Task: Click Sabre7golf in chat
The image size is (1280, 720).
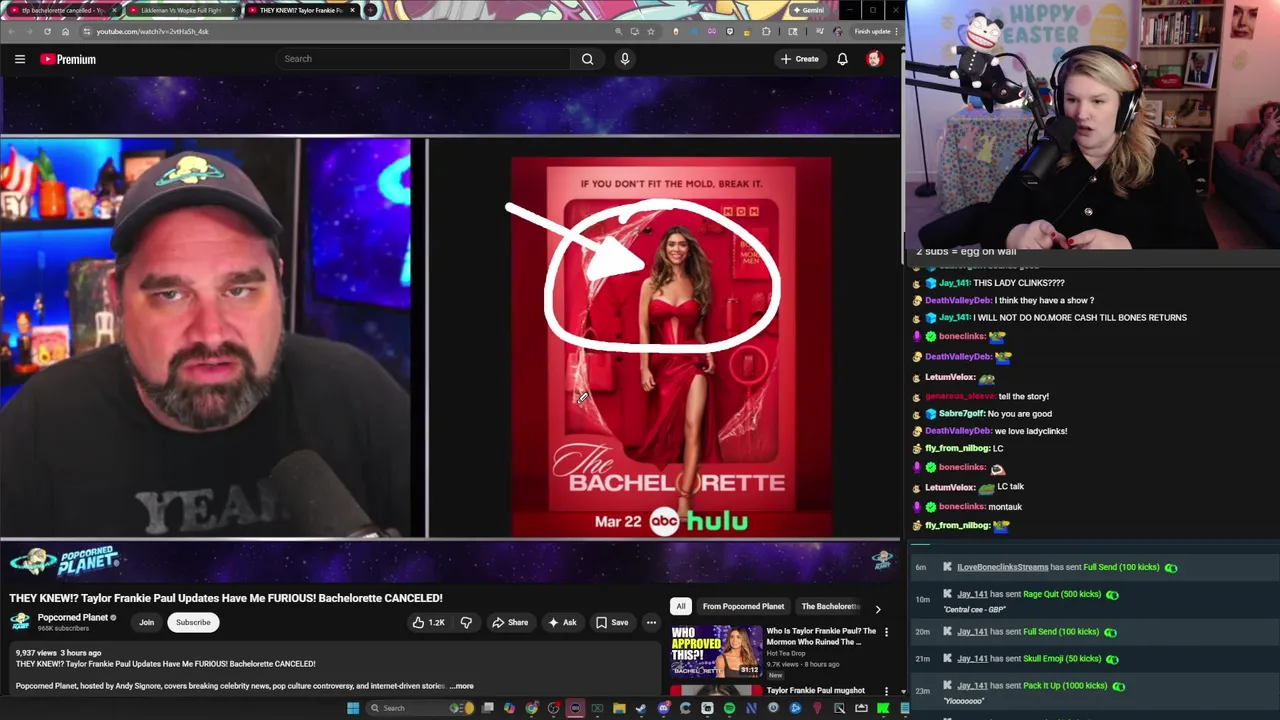Action: [x=961, y=414]
